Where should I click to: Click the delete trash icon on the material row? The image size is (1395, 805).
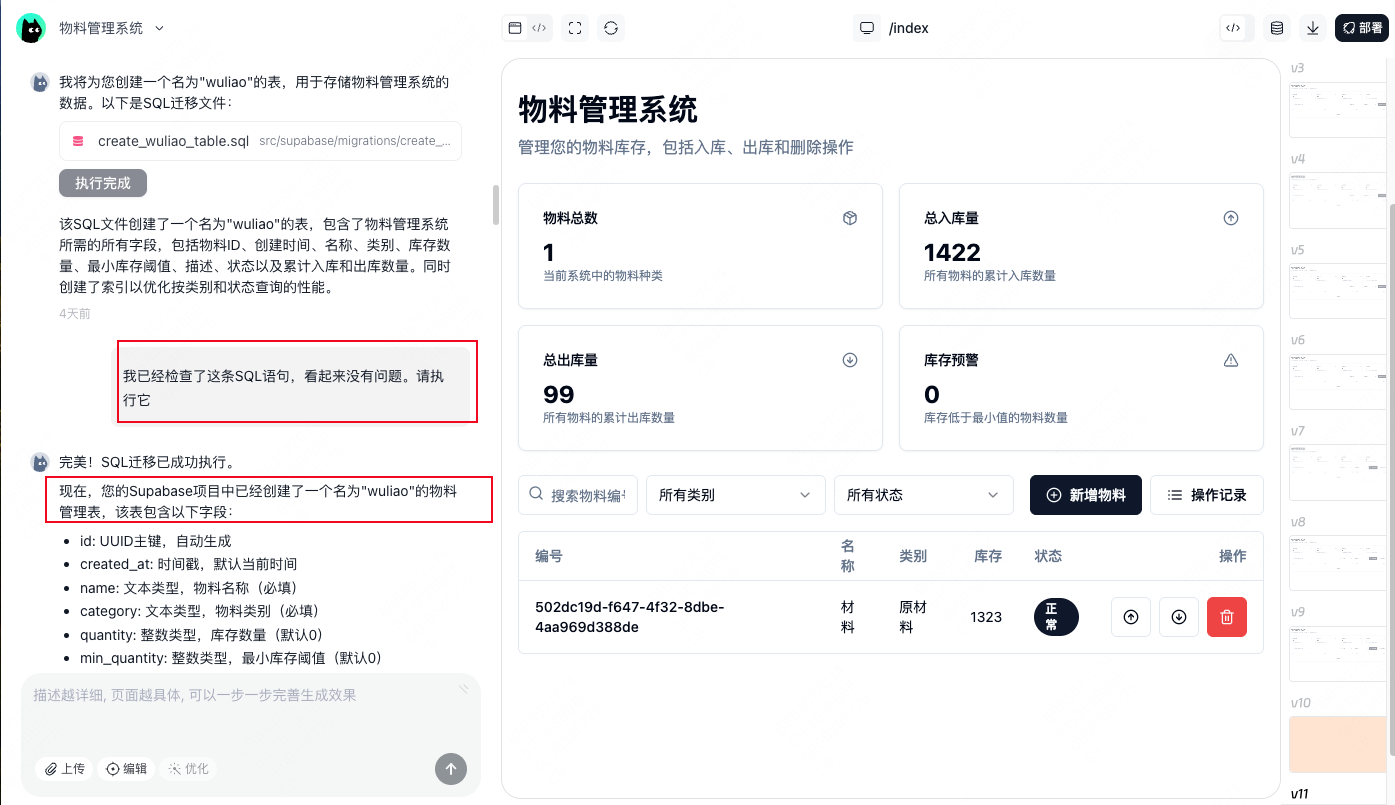tap(1227, 617)
